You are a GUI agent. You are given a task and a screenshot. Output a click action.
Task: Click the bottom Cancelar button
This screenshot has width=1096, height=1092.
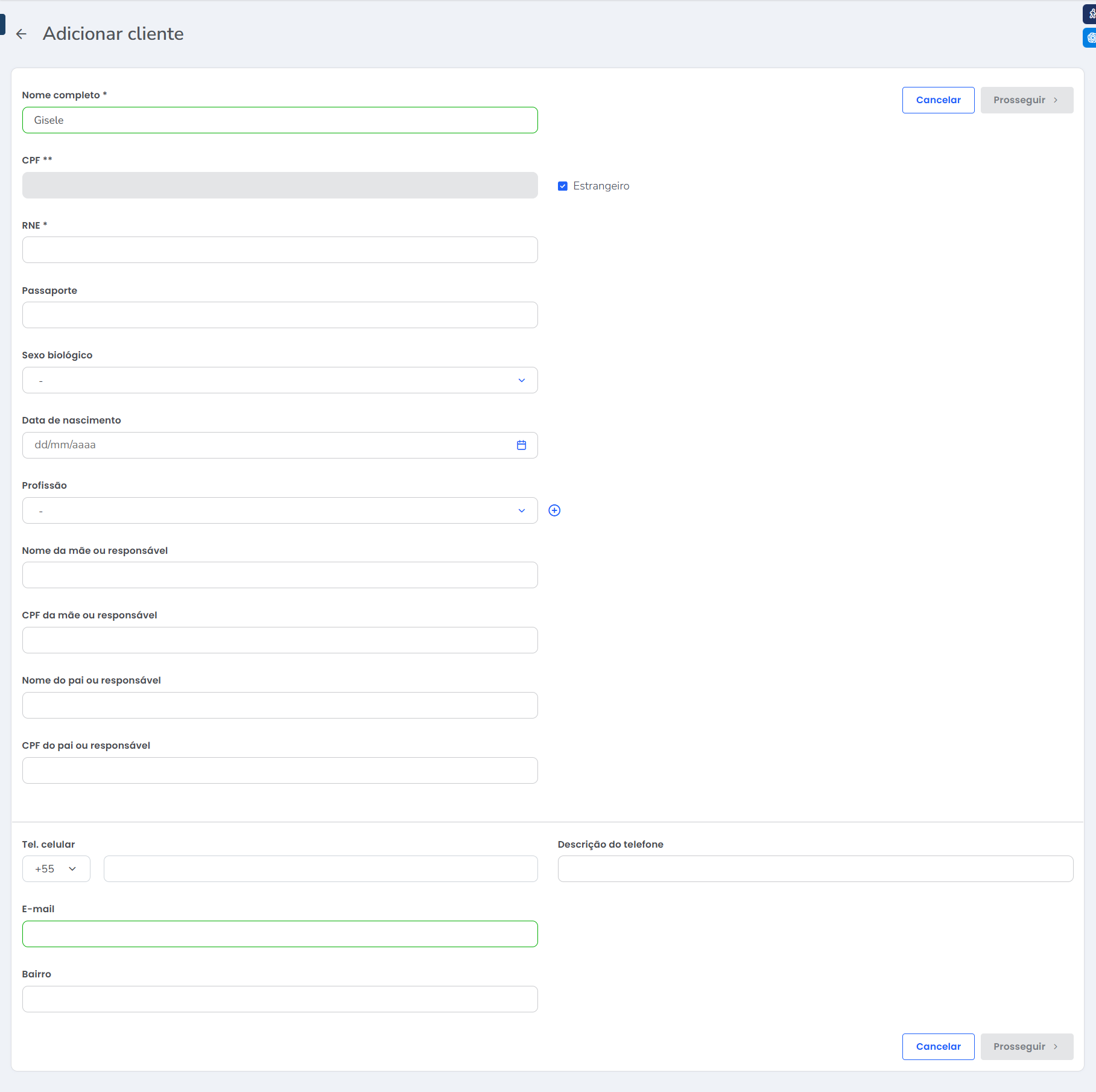tap(938, 1047)
